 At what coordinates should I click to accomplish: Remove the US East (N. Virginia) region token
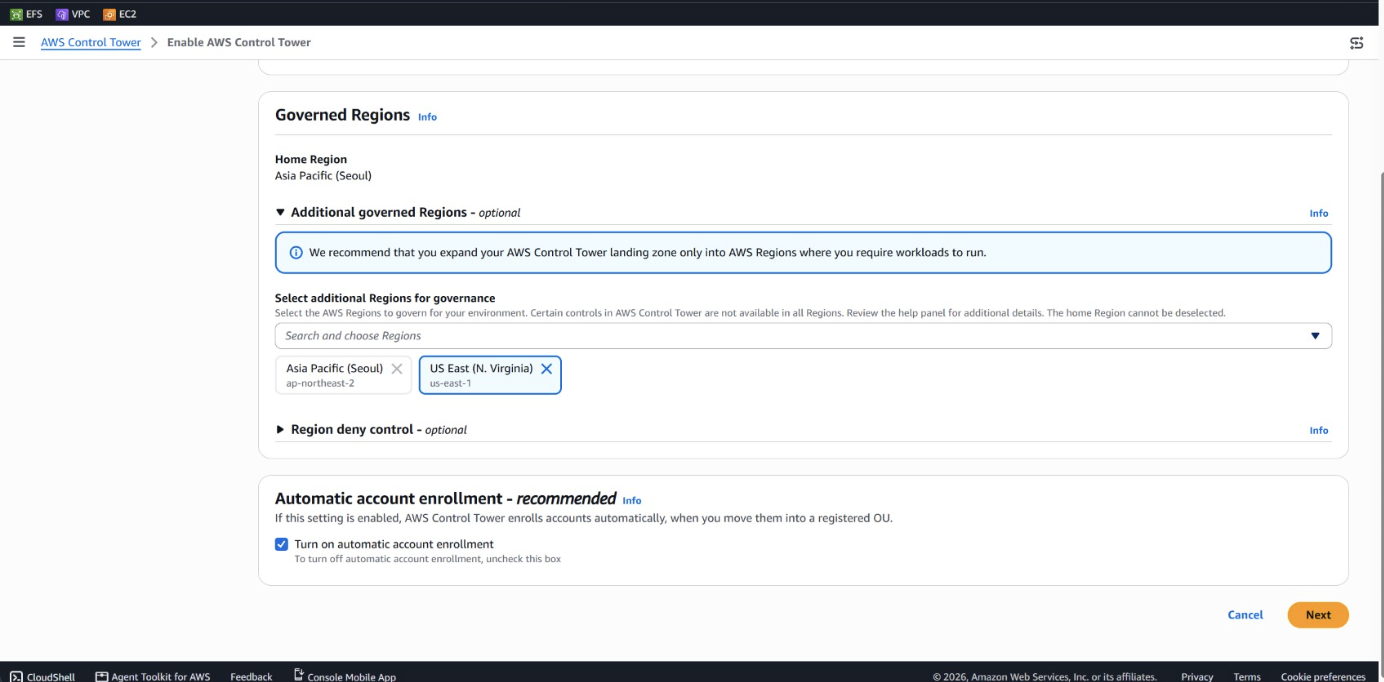click(x=546, y=369)
